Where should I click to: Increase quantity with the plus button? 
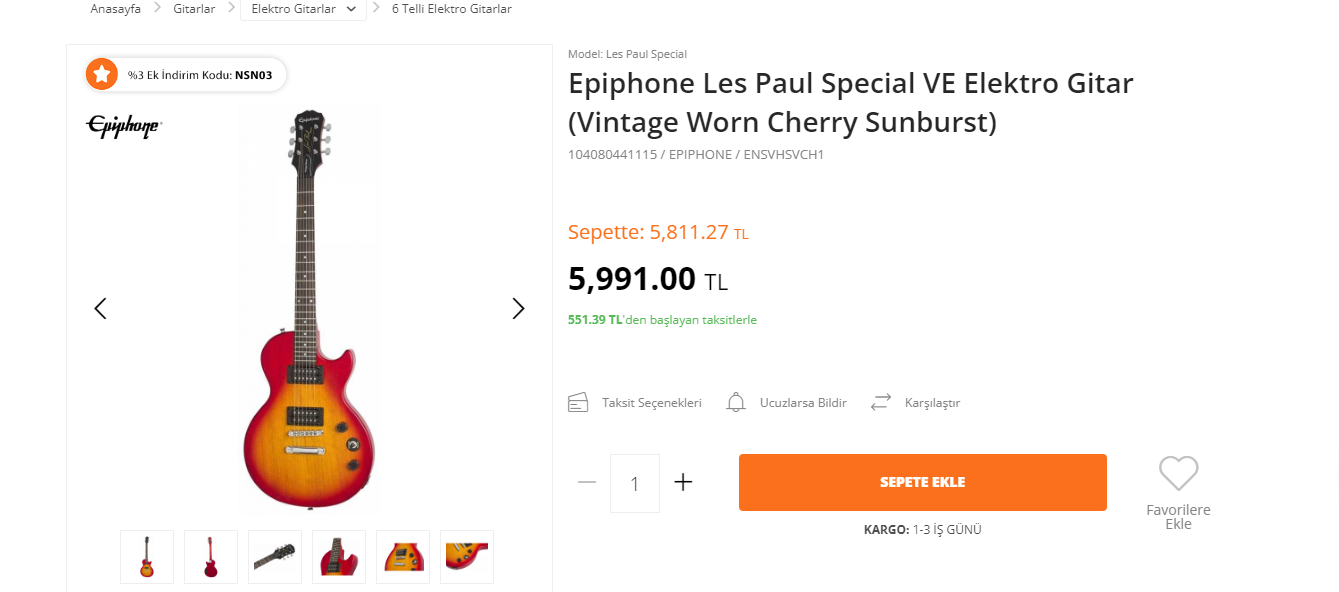point(683,482)
